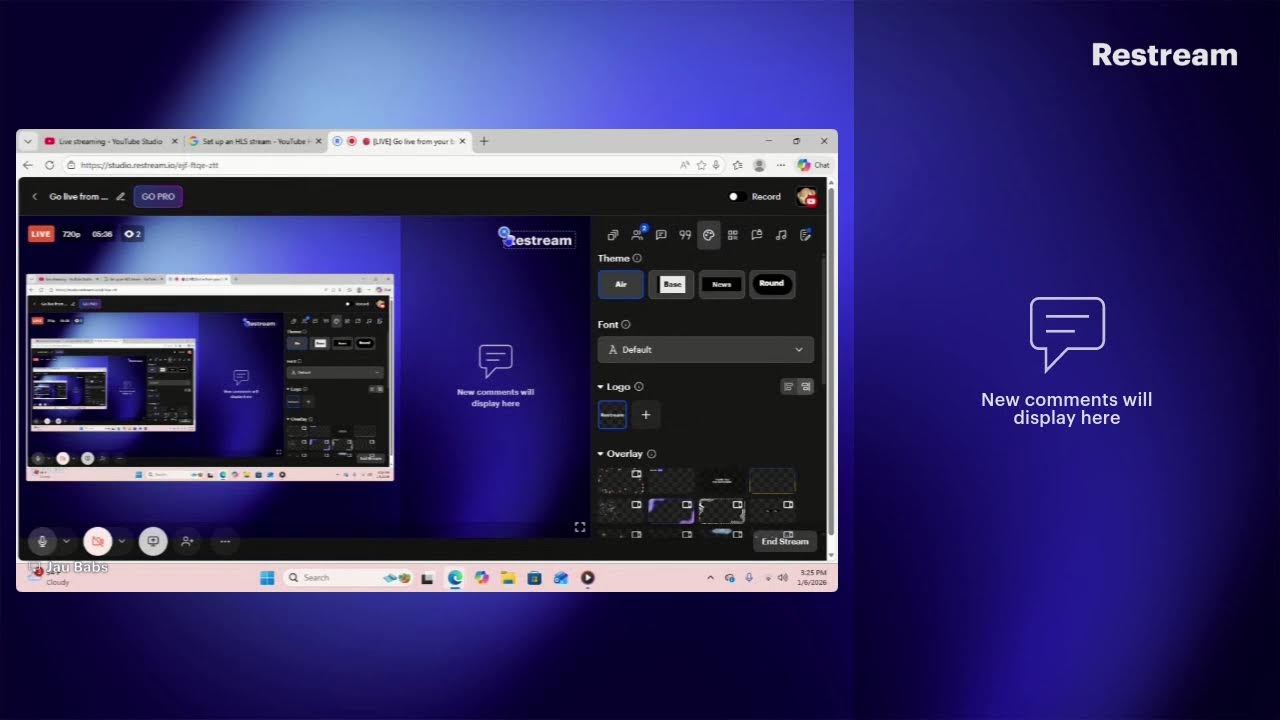1280x720 pixels.
Task: Show the viewer count eye indicator
Action: click(x=132, y=234)
